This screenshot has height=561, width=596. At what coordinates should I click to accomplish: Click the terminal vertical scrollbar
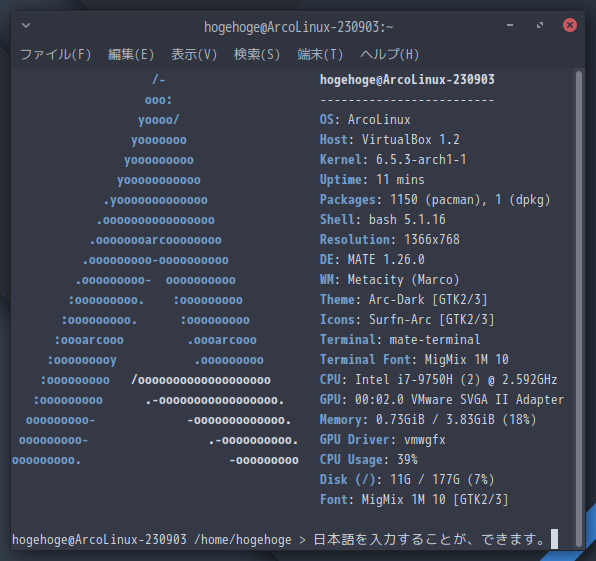pyautogui.click(x=579, y=308)
